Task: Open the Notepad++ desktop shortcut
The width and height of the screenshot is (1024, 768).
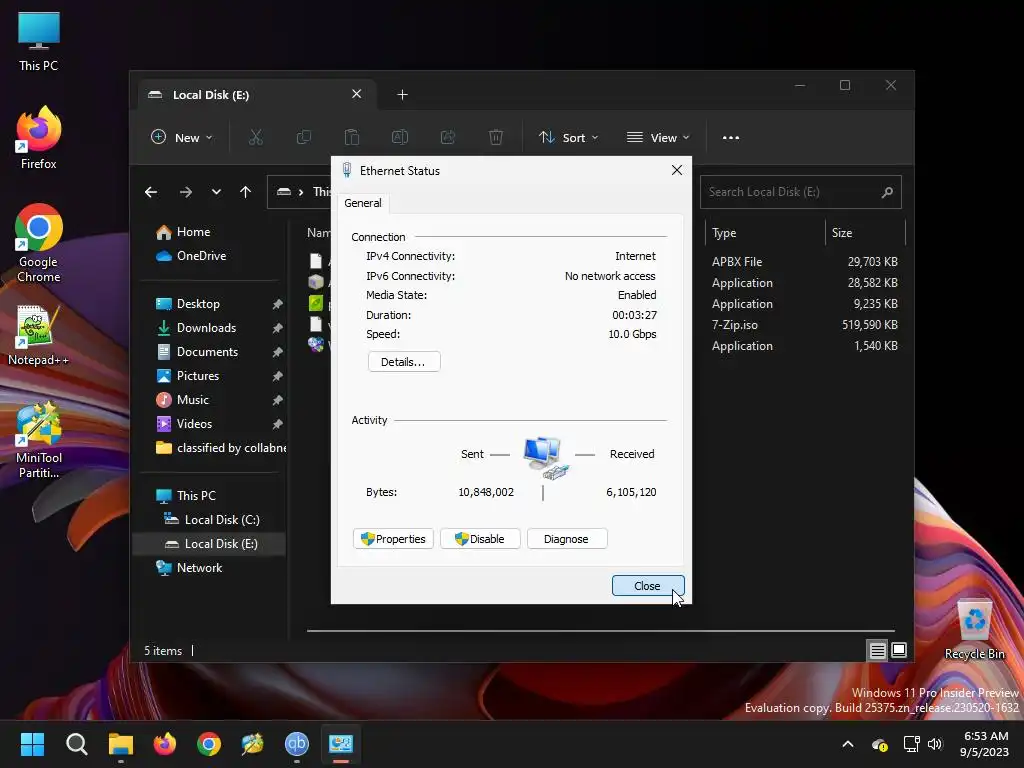Action: tap(39, 336)
